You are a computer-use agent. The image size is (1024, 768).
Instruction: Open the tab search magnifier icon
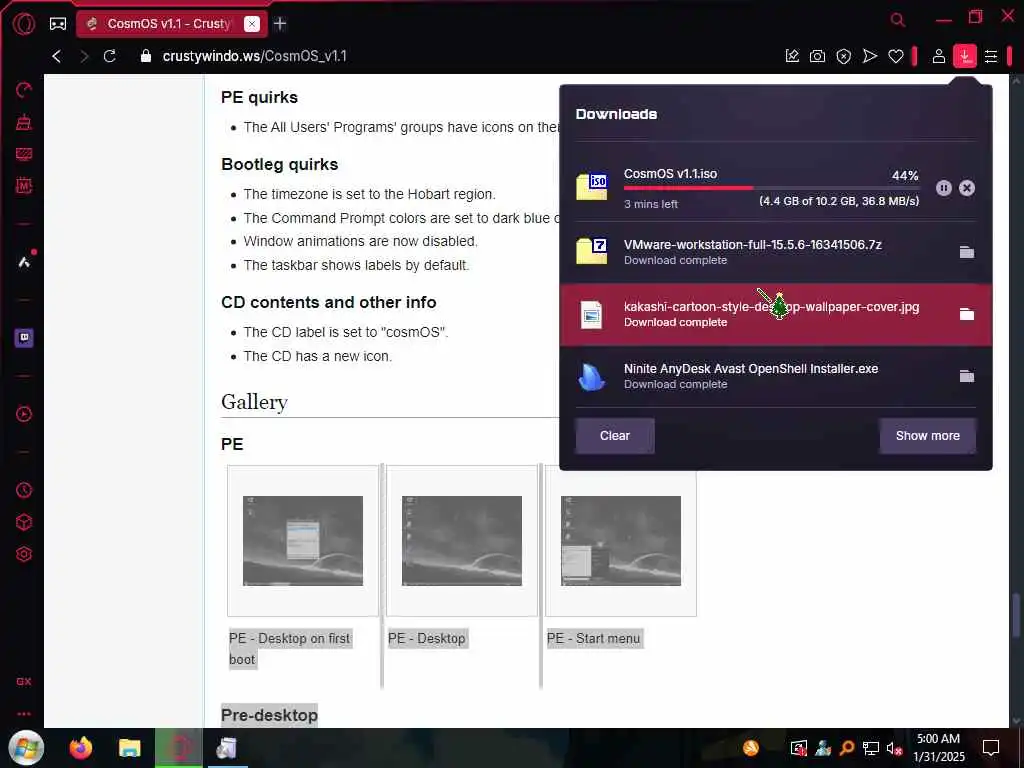pyautogui.click(x=898, y=20)
